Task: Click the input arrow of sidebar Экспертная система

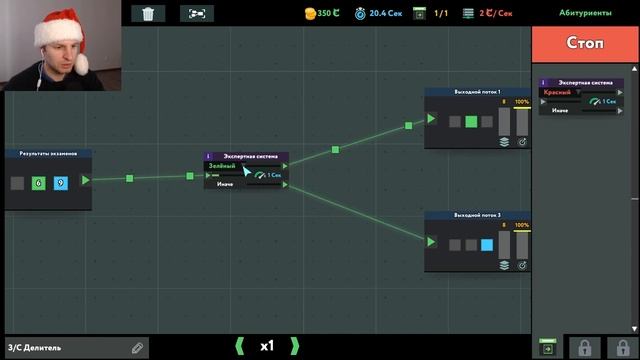Action: coord(543,102)
